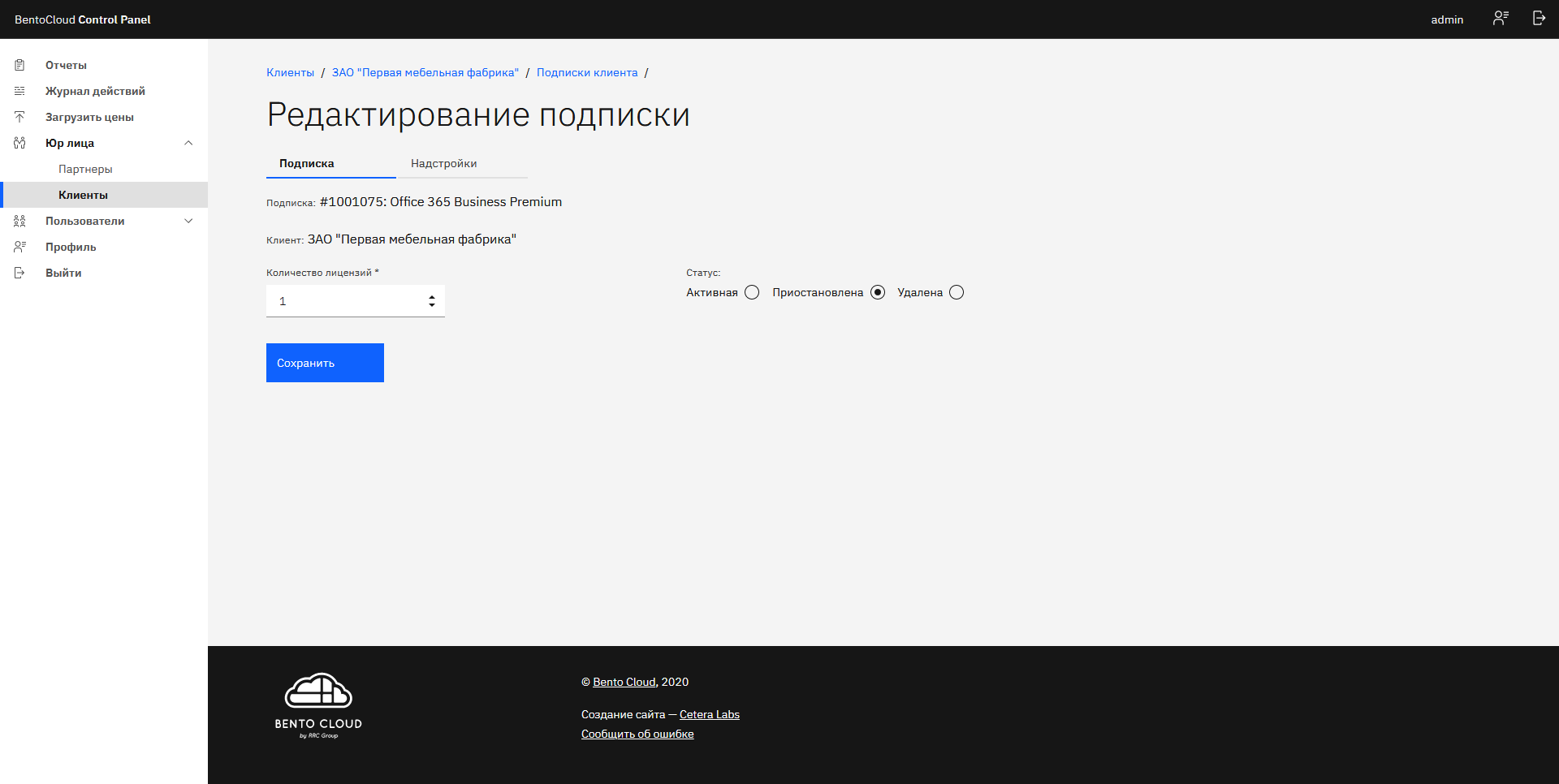Collapse the Юр лица section
This screenshot has height=784, width=1559.
pos(188,143)
